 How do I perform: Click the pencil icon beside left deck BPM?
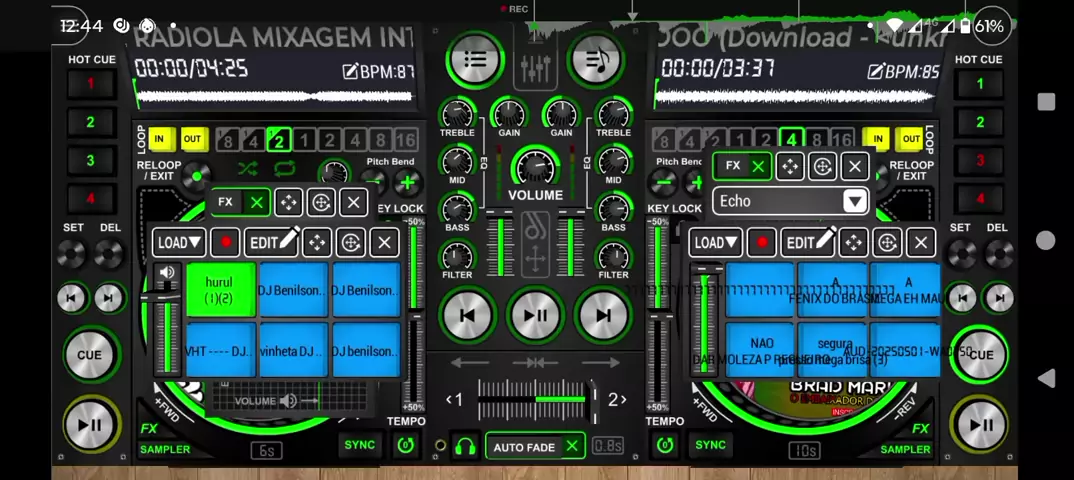click(x=350, y=71)
